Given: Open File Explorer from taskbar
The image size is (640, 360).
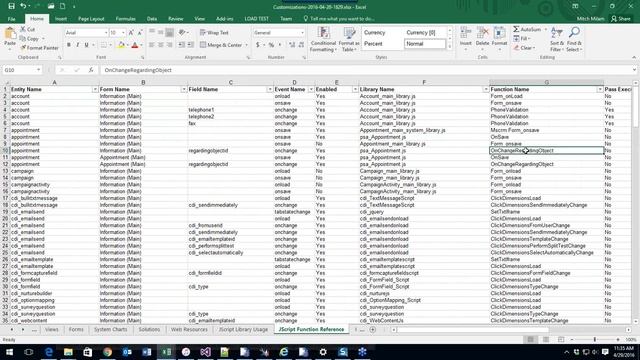Looking at the screenshot, I should point(68,352).
